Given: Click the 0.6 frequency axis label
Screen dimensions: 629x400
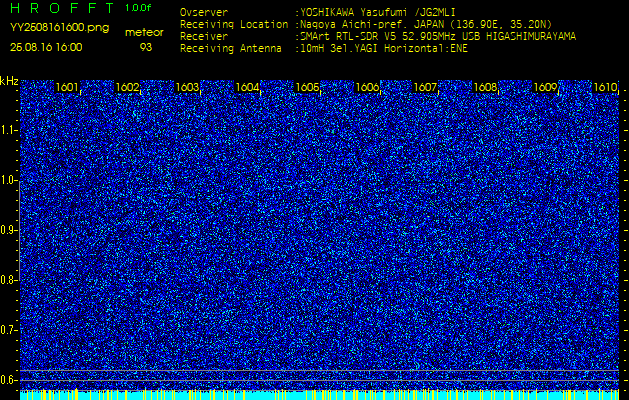Looking at the screenshot, I should pos(7,380).
